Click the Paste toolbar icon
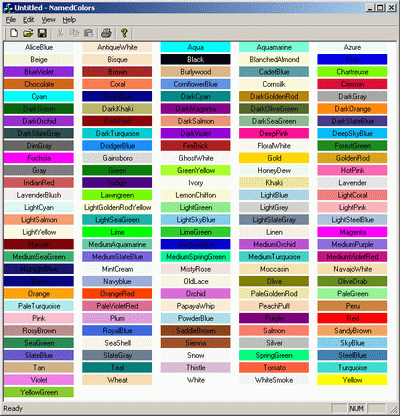Viewport: 400px width, 416px height. (x=88, y=33)
